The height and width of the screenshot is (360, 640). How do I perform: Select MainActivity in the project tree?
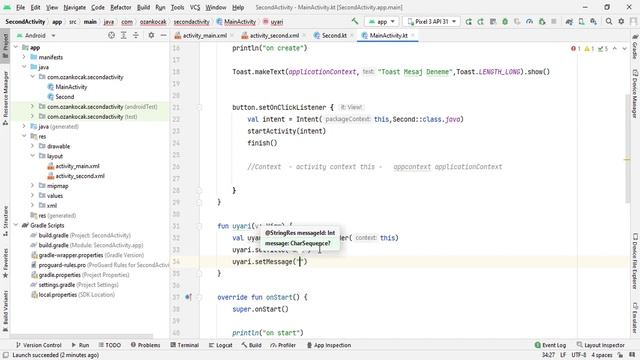tap(71, 87)
